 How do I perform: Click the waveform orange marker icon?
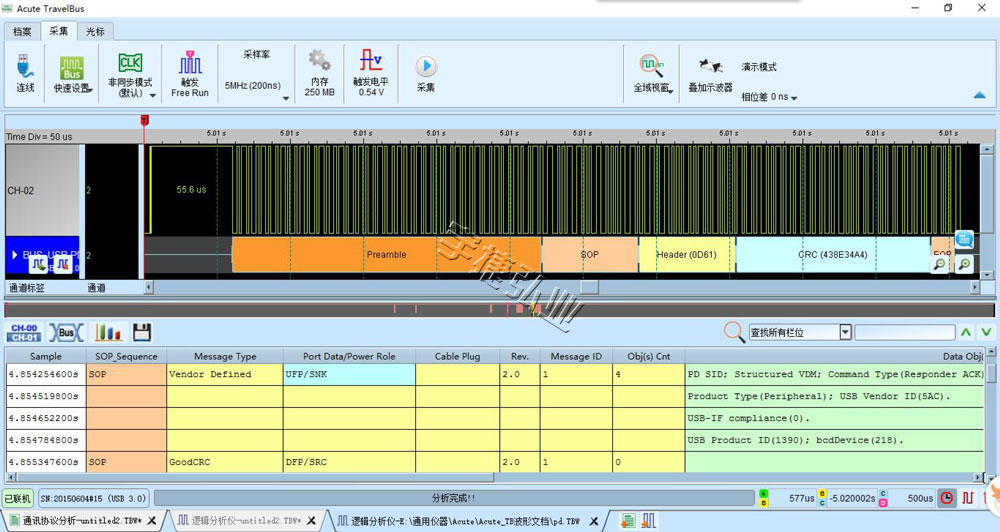[x=62, y=263]
